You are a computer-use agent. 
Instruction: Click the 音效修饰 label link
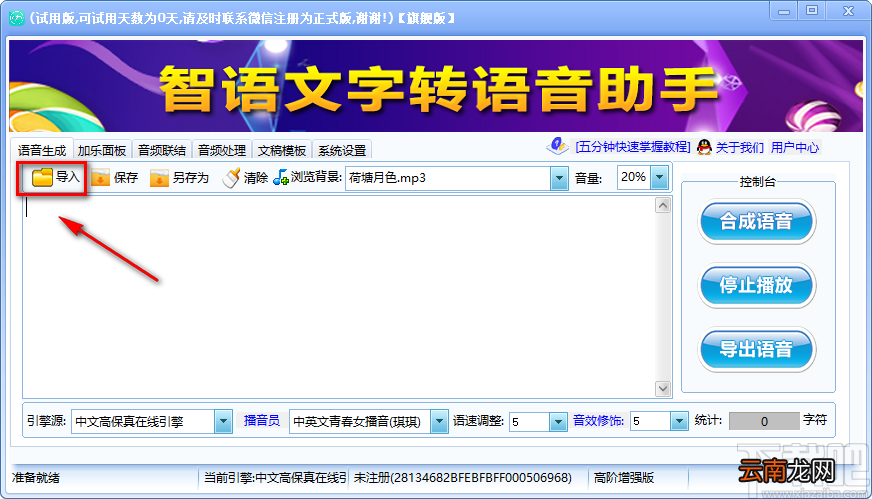coord(598,421)
